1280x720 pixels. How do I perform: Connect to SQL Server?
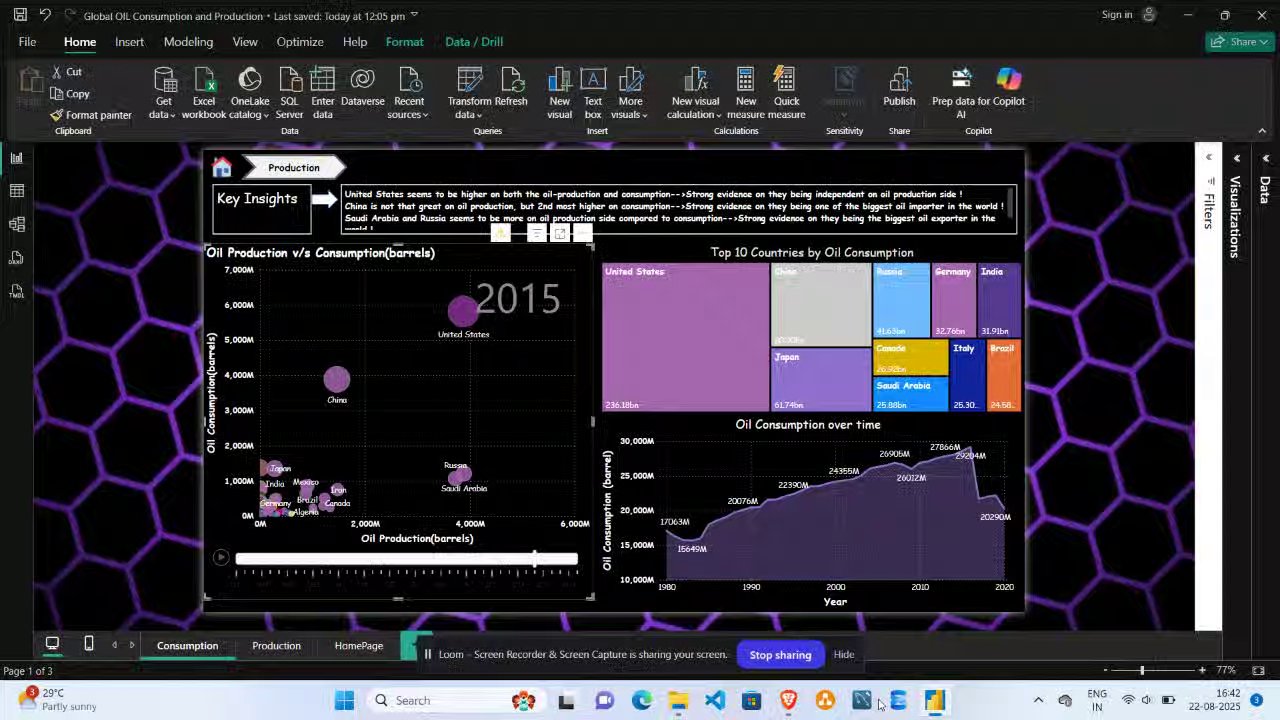290,93
